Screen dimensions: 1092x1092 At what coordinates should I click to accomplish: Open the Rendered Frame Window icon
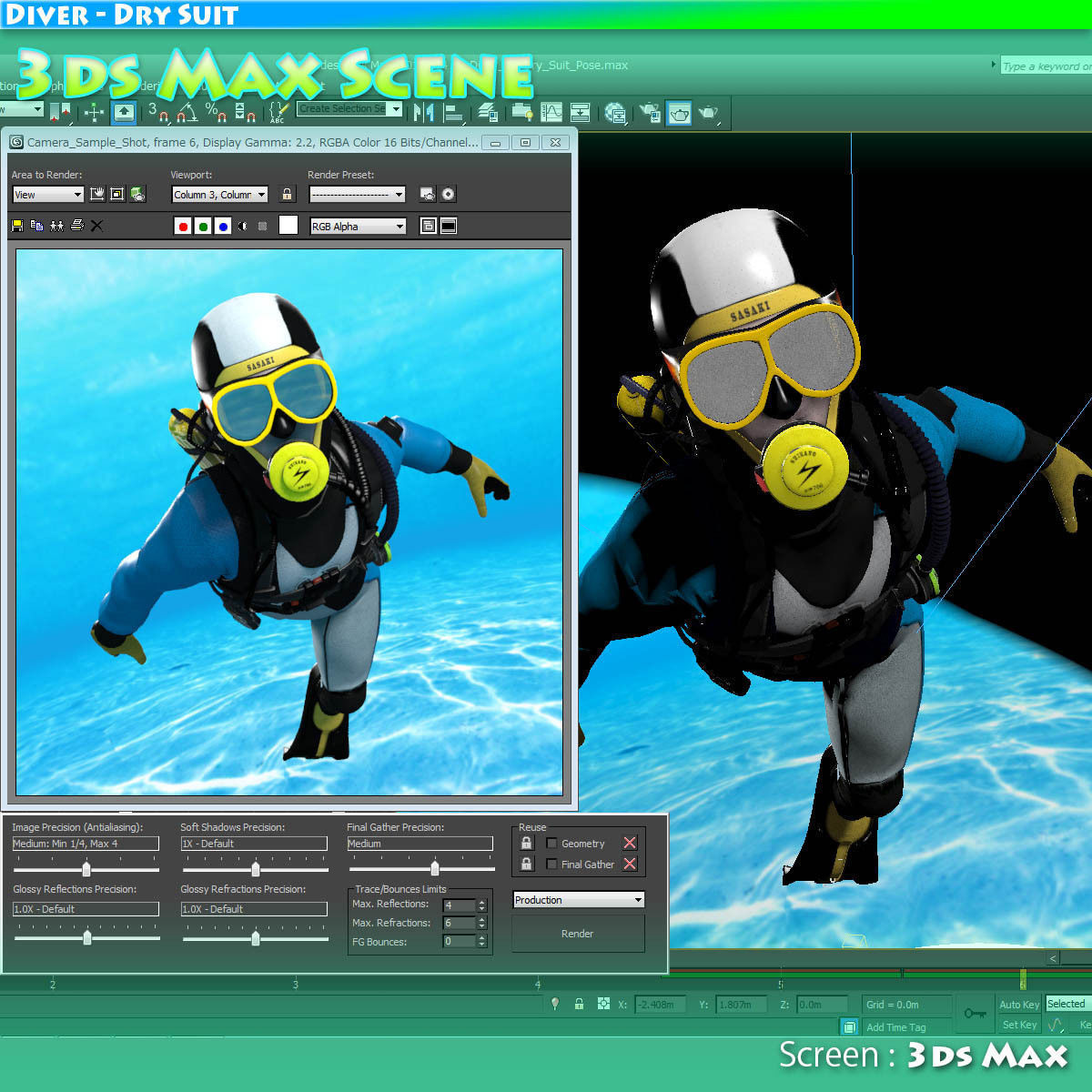point(680,113)
